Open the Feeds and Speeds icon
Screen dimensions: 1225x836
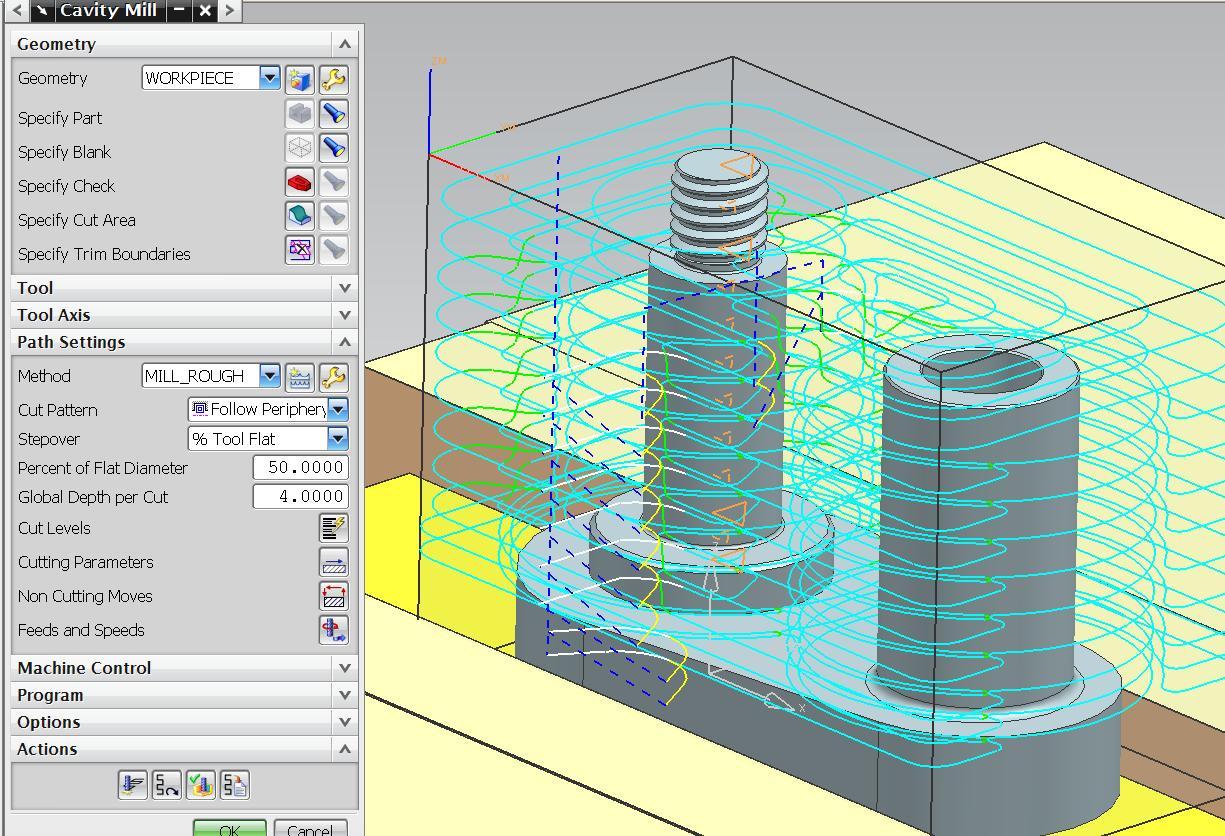click(x=334, y=630)
